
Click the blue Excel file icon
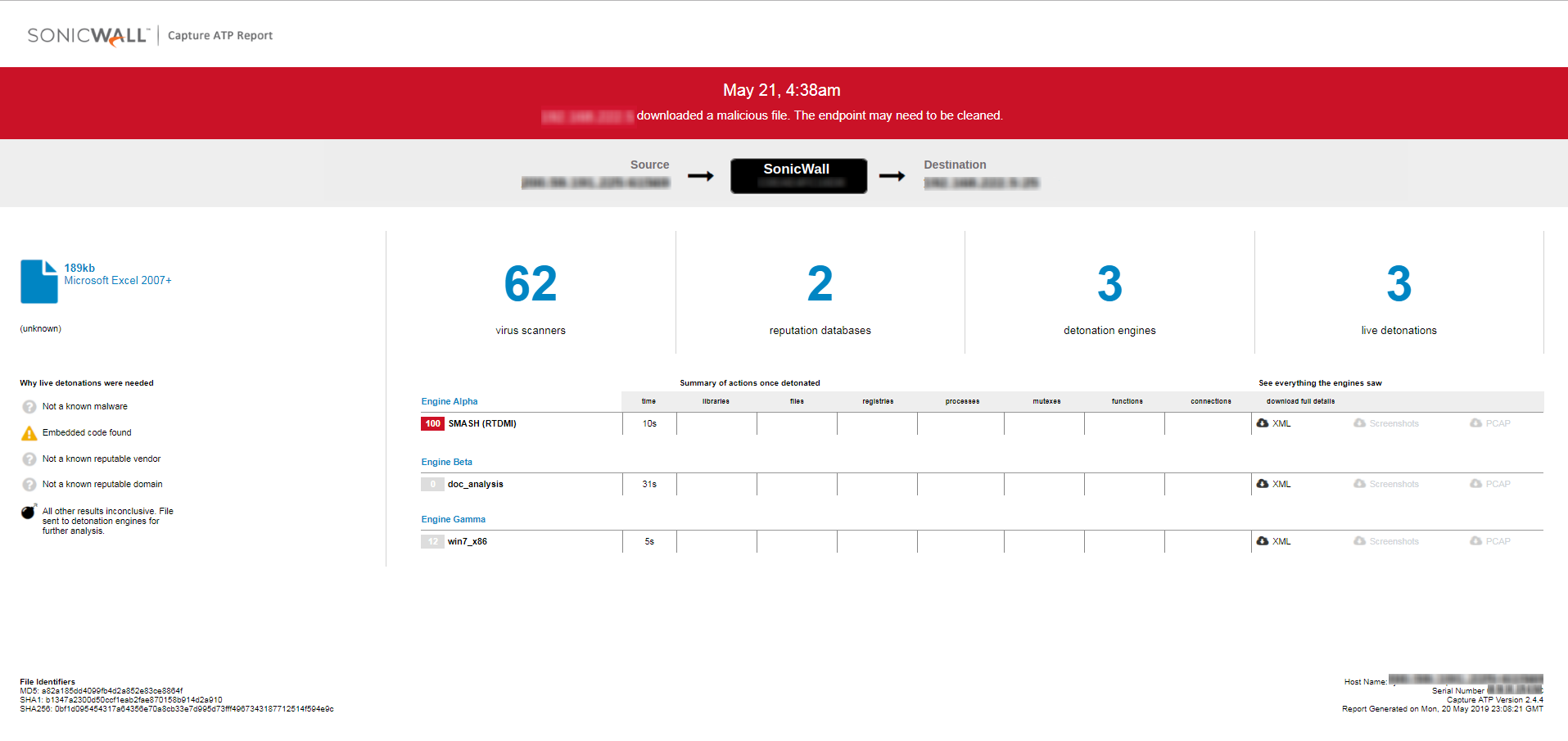pyautogui.click(x=38, y=282)
